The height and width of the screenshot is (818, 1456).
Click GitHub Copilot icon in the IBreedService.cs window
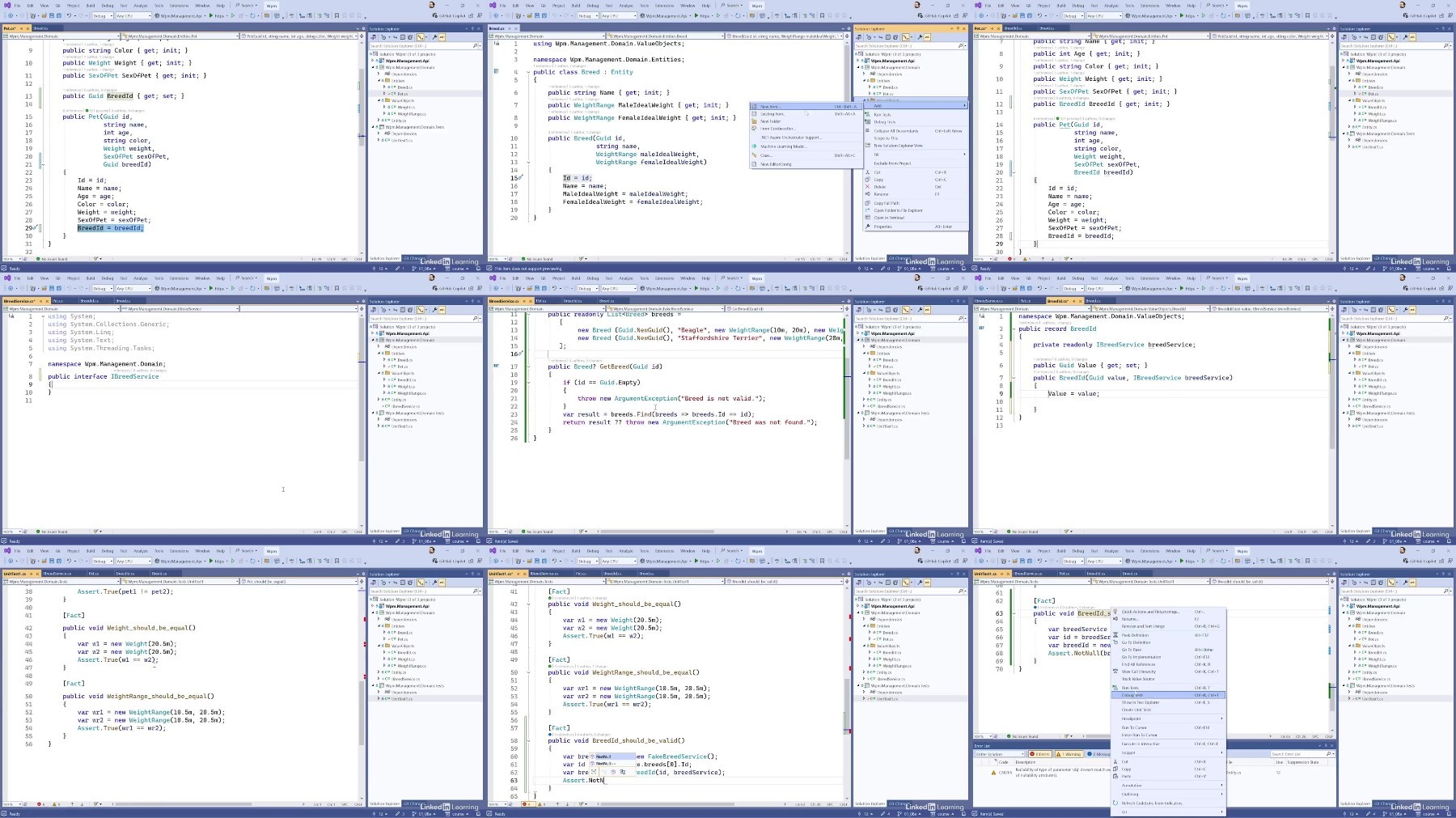(x=434, y=288)
